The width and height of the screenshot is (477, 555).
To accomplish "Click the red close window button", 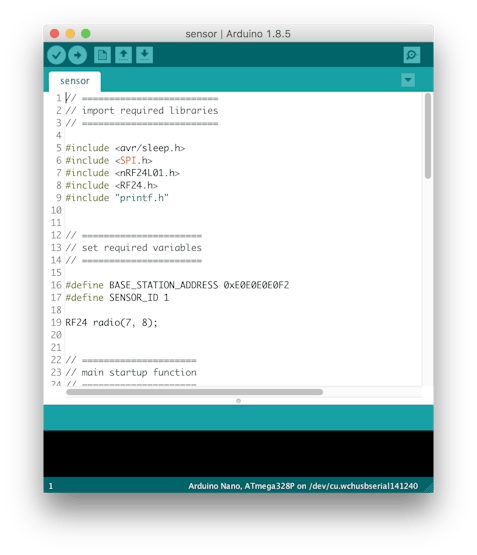I will (54, 34).
